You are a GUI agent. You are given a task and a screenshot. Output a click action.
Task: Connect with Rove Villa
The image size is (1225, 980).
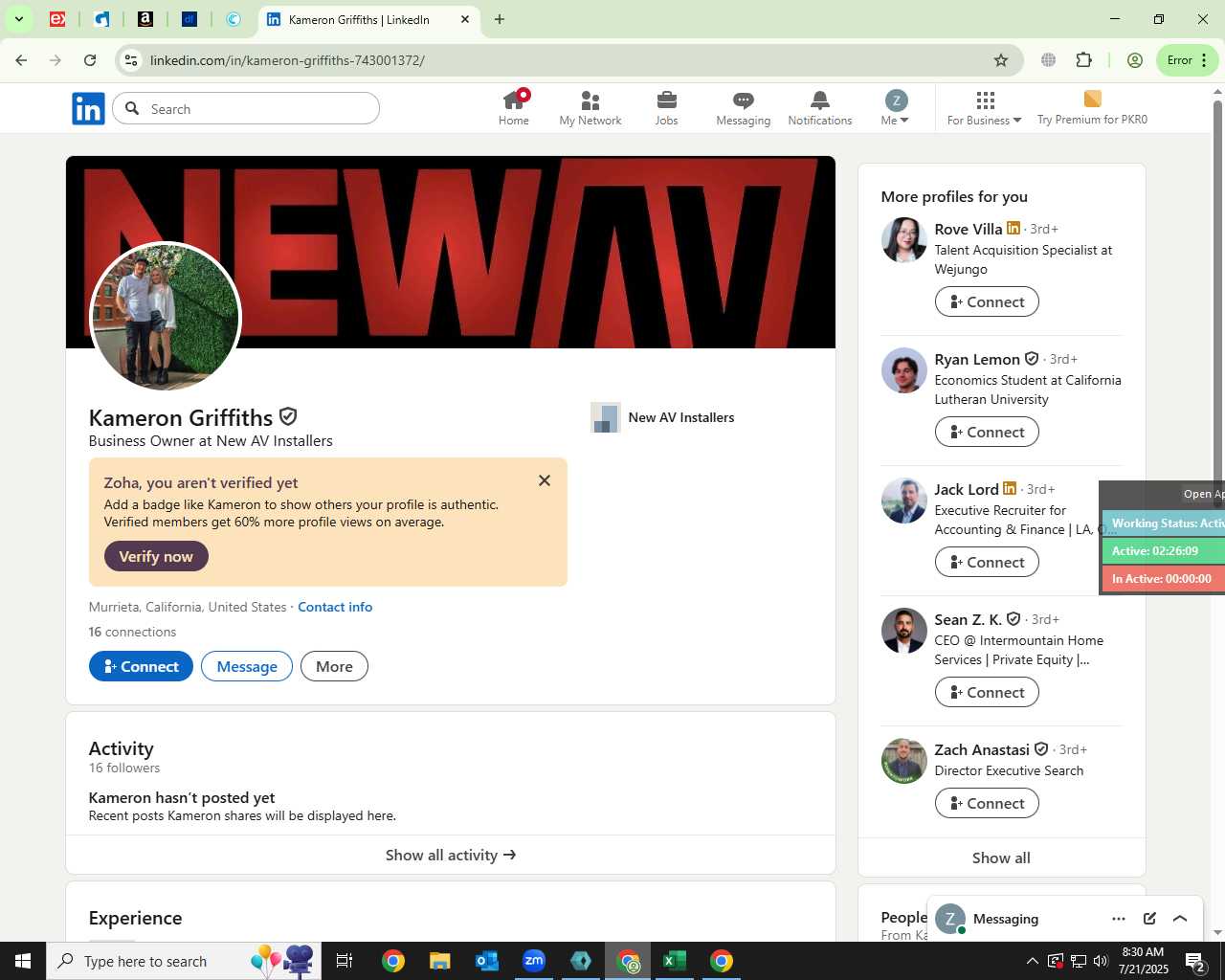[x=987, y=301]
